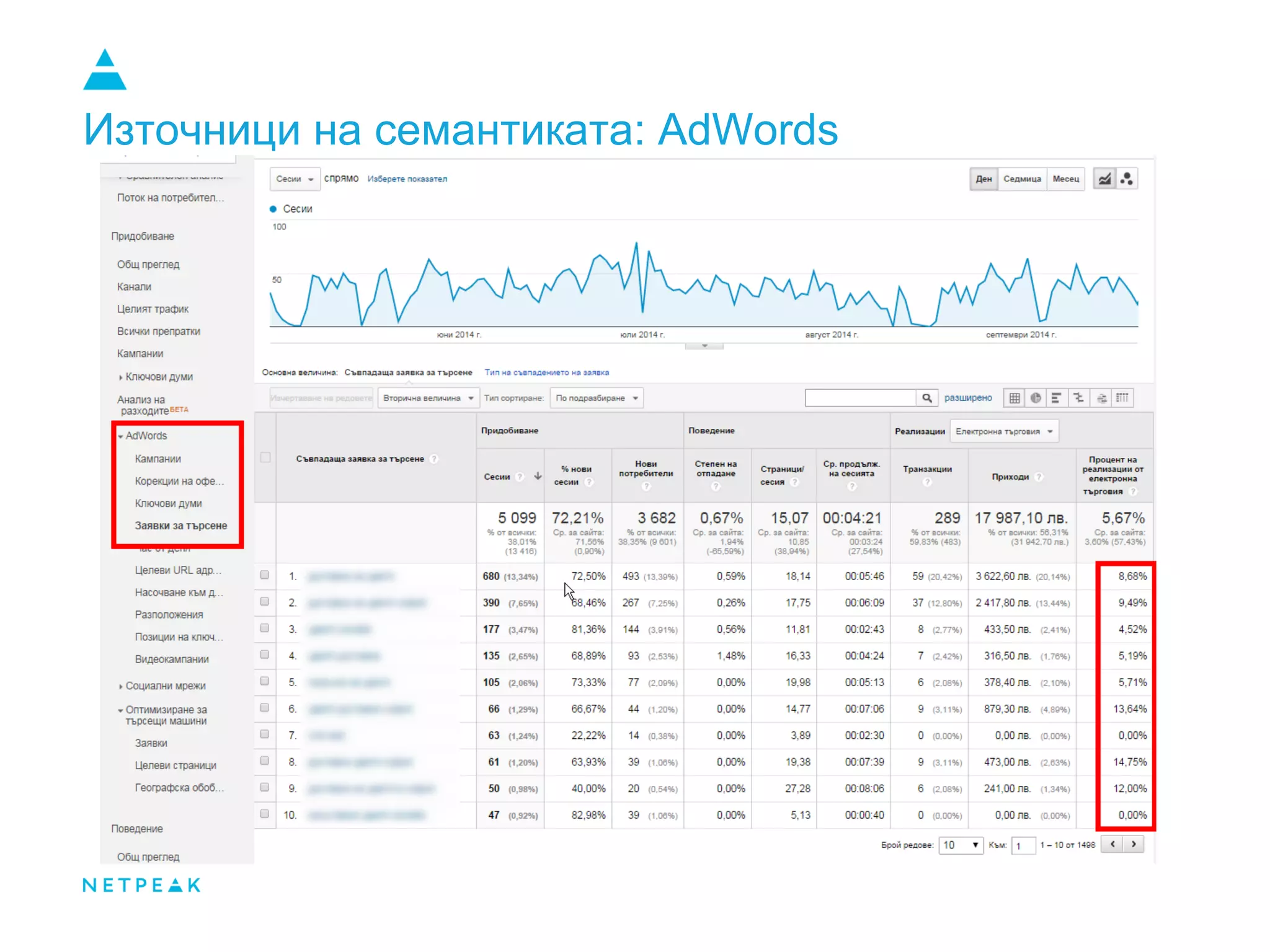Screen dimensions: 1270x952
Task: Select the data table view icon
Action: coord(1015,398)
